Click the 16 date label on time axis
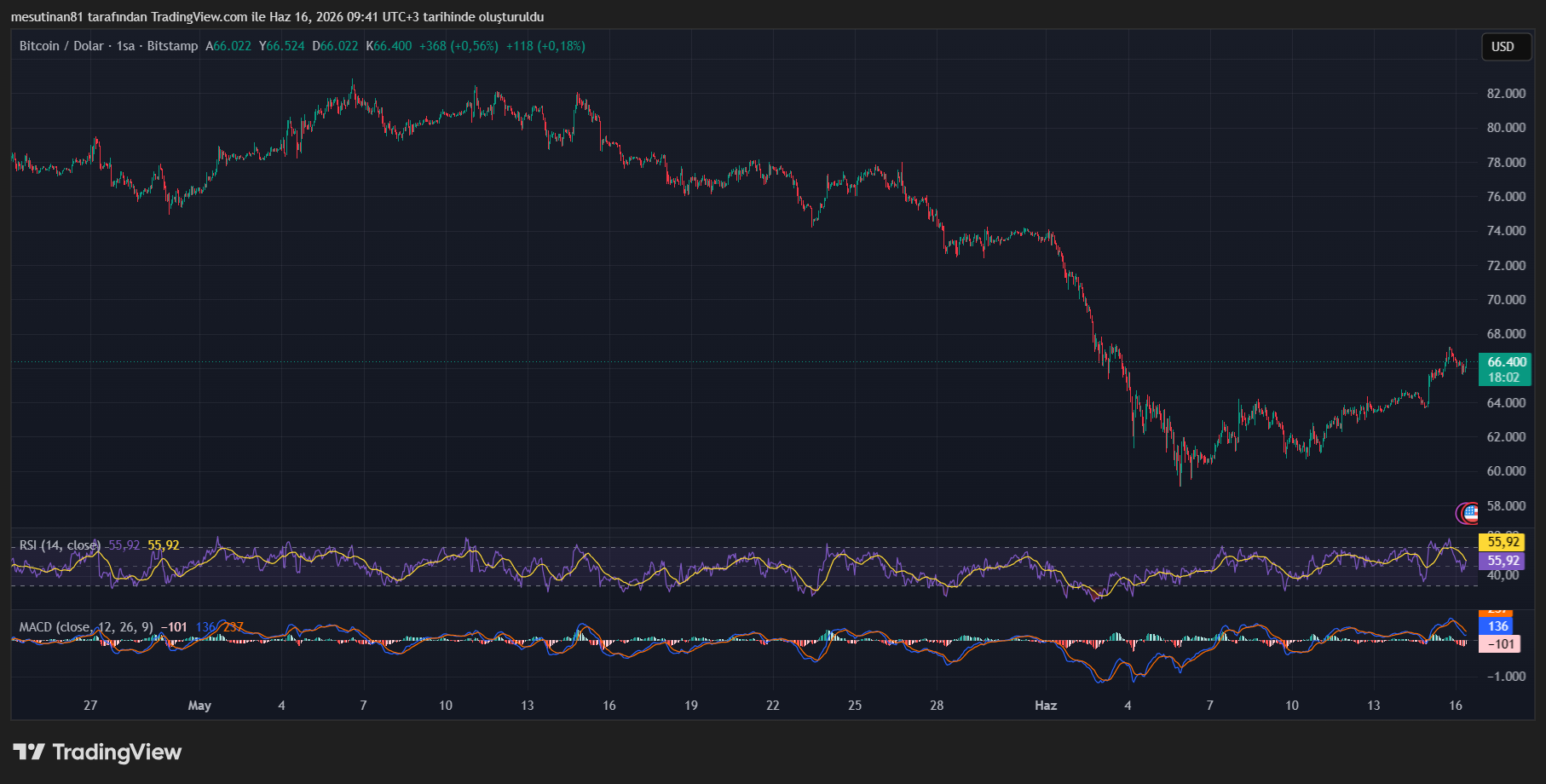The width and height of the screenshot is (1546, 784). tap(1456, 706)
